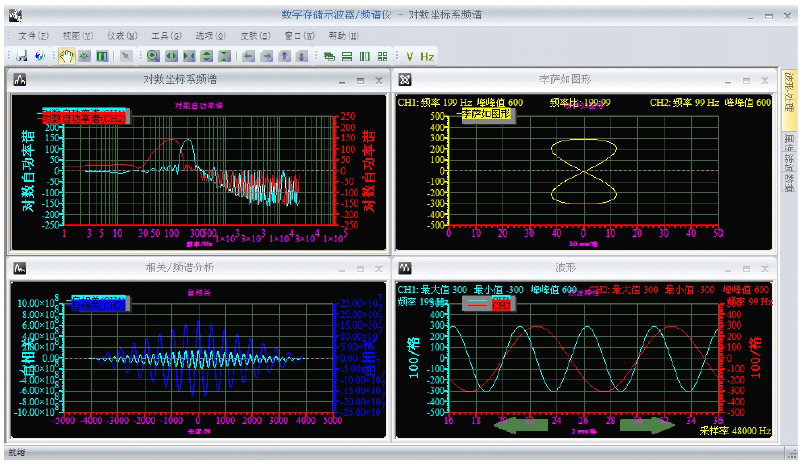Click the magnifier zoom-in toolbar icon
The height and width of the screenshot is (466, 803).
tap(154, 56)
